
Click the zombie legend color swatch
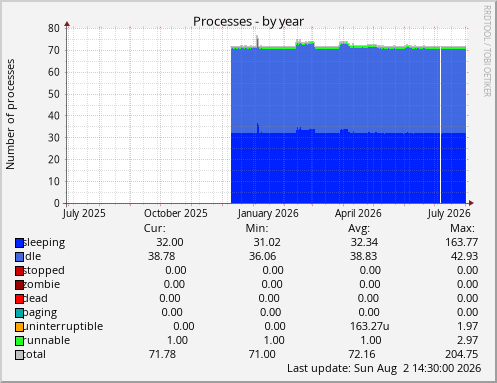[x=19, y=285]
